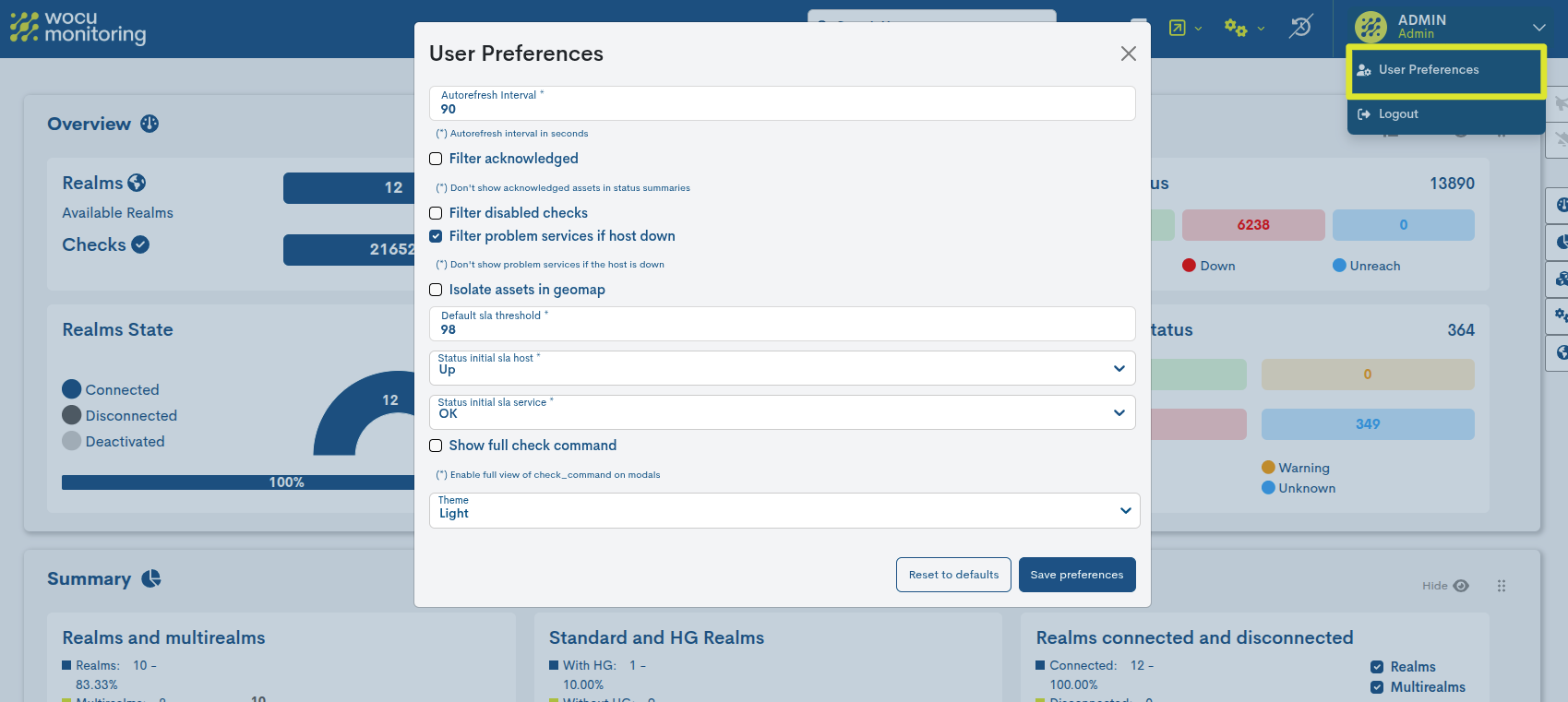This screenshot has height=702, width=1568.
Task: Uncheck Filter problem services if host down
Action: pos(436,236)
